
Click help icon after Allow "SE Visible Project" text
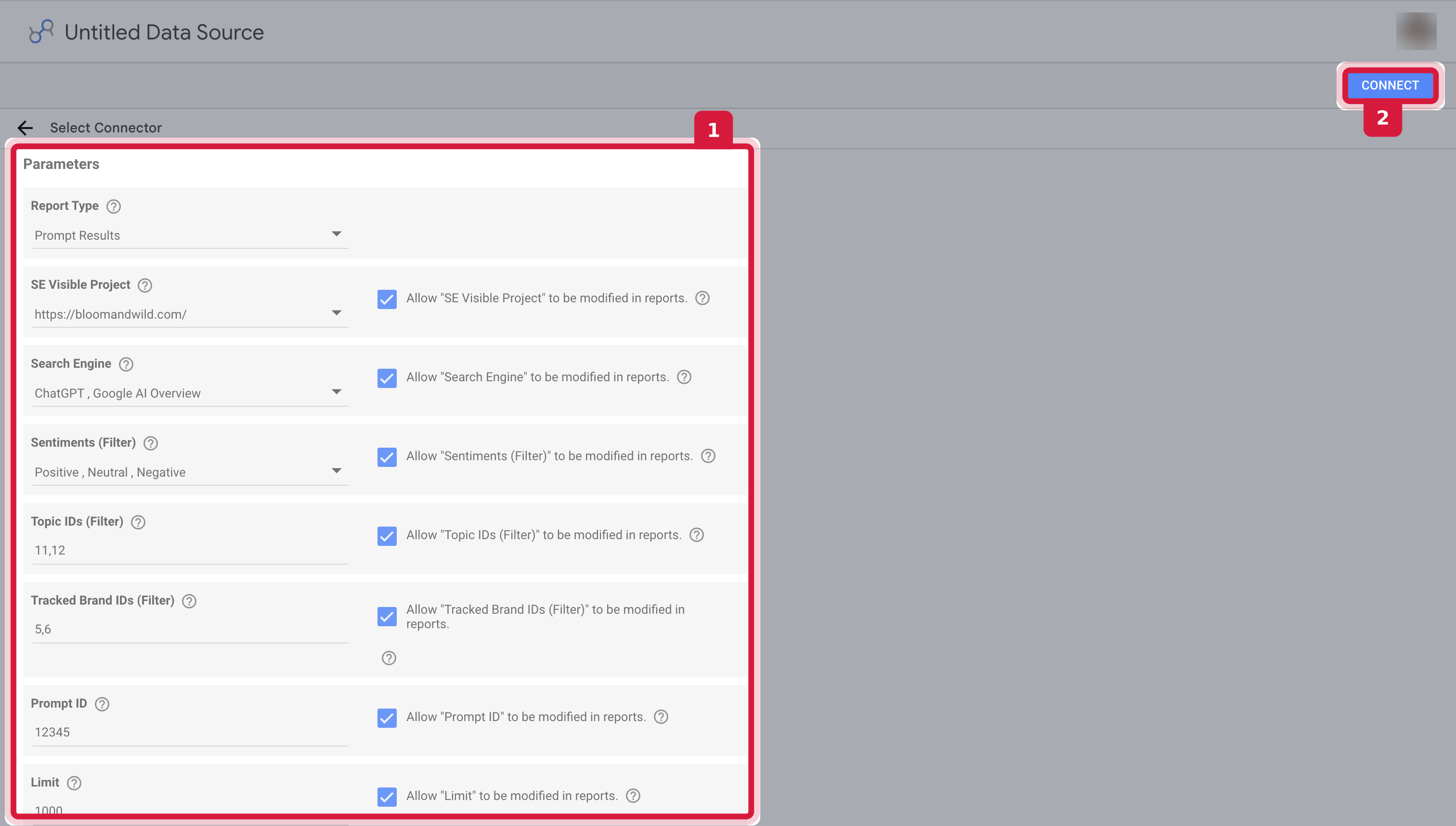coord(702,298)
